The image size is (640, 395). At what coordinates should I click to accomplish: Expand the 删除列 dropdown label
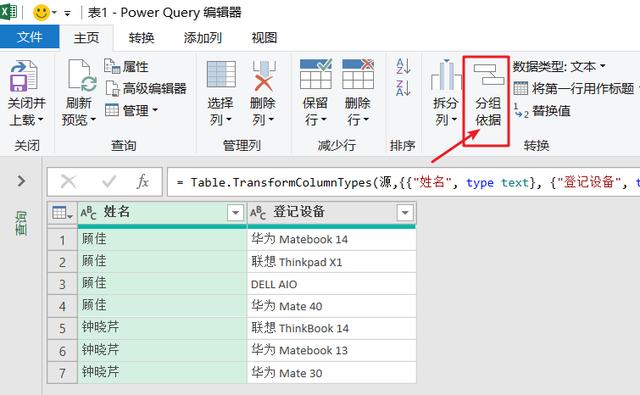pyautogui.click(x=263, y=120)
